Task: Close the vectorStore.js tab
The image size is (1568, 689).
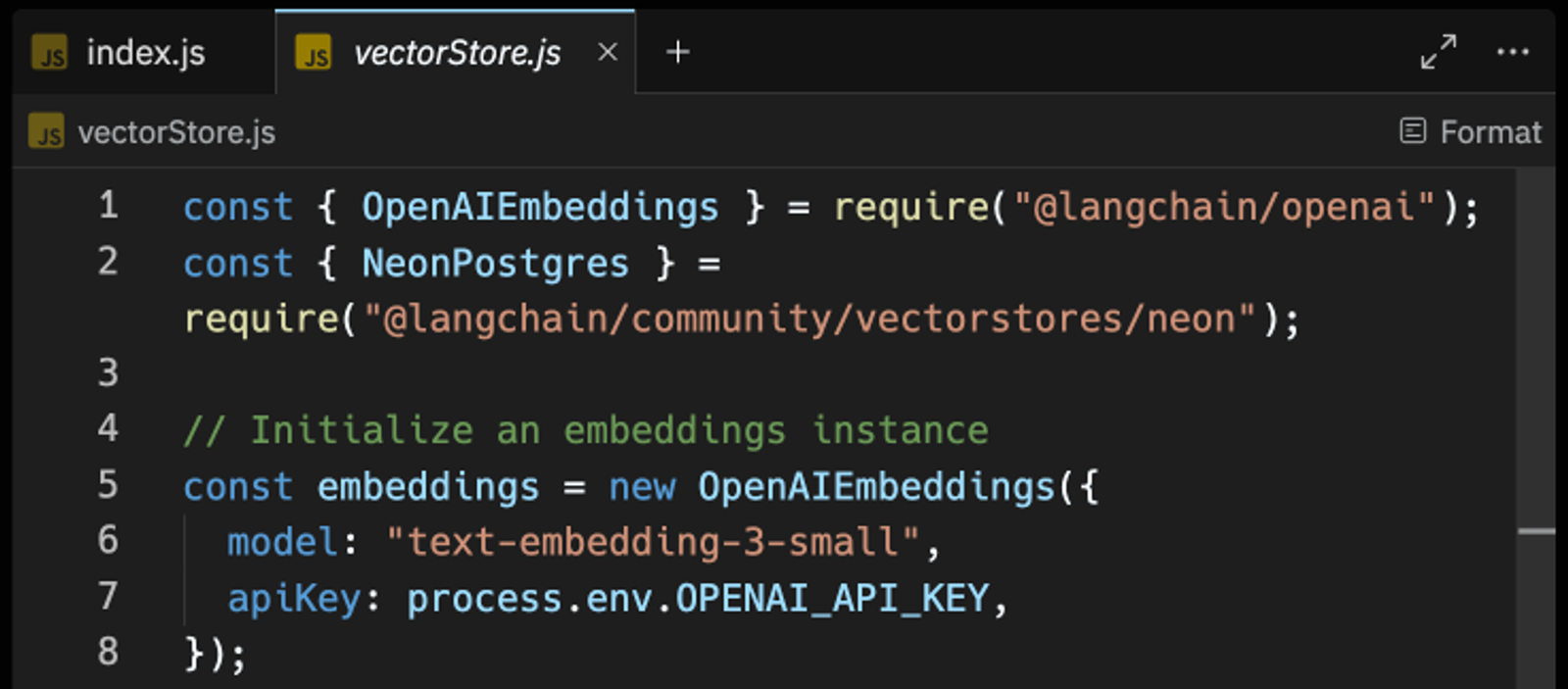Action: 608,52
